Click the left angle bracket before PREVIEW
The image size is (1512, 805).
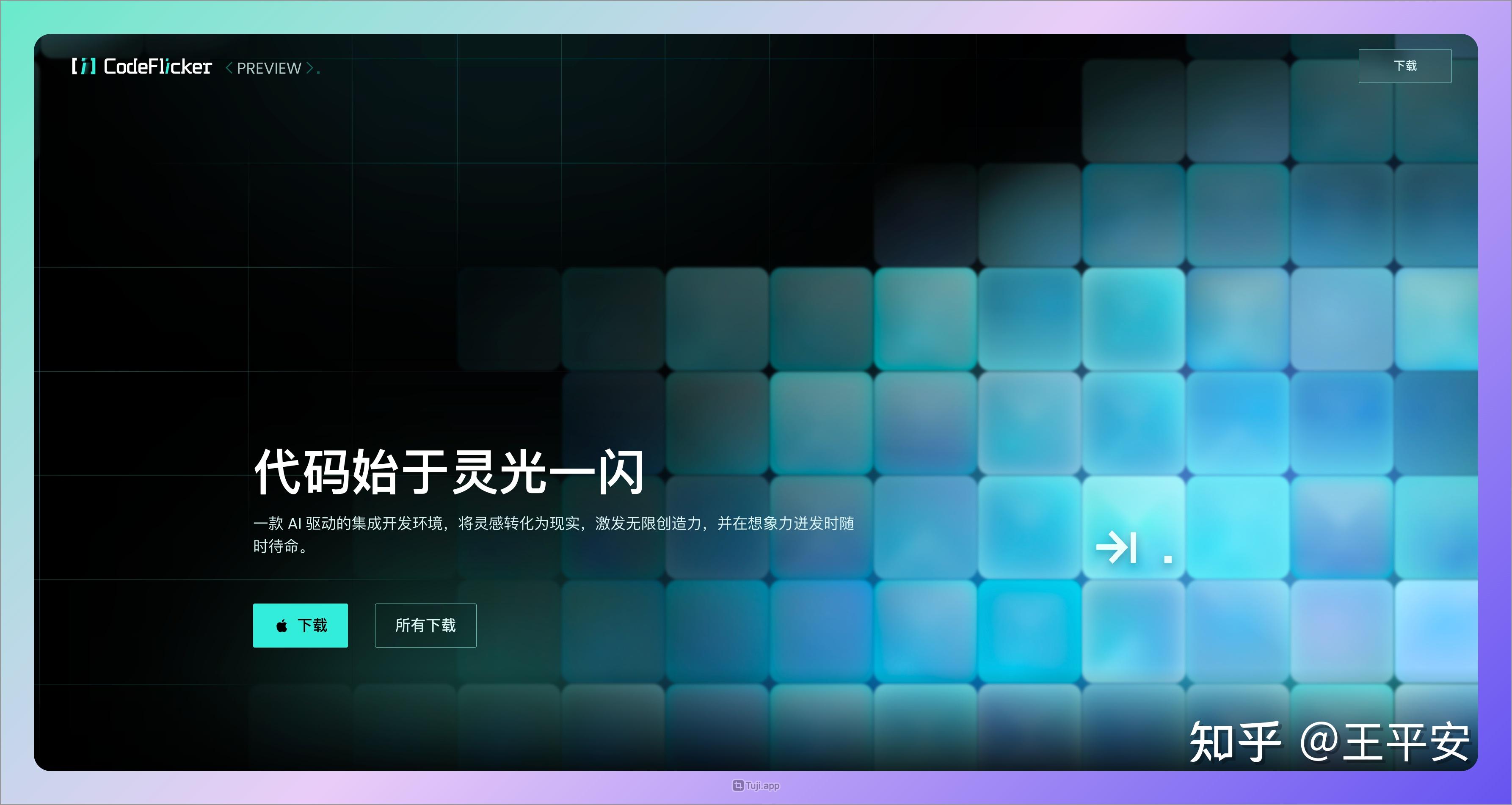pyautogui.click(x=230, y=68)
